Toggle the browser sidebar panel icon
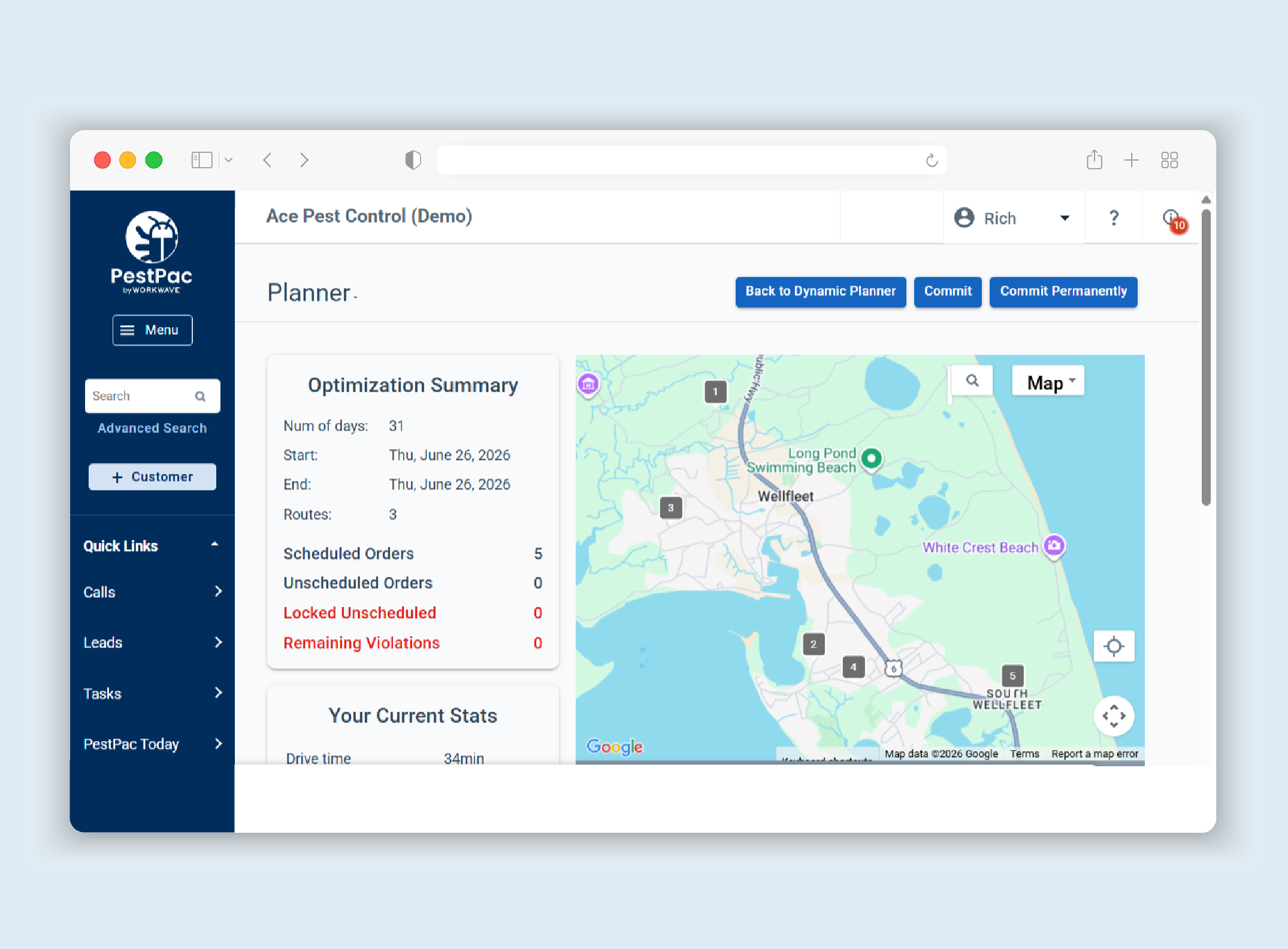Screen dimensions: 1288x949 click(x=202, y=160)
